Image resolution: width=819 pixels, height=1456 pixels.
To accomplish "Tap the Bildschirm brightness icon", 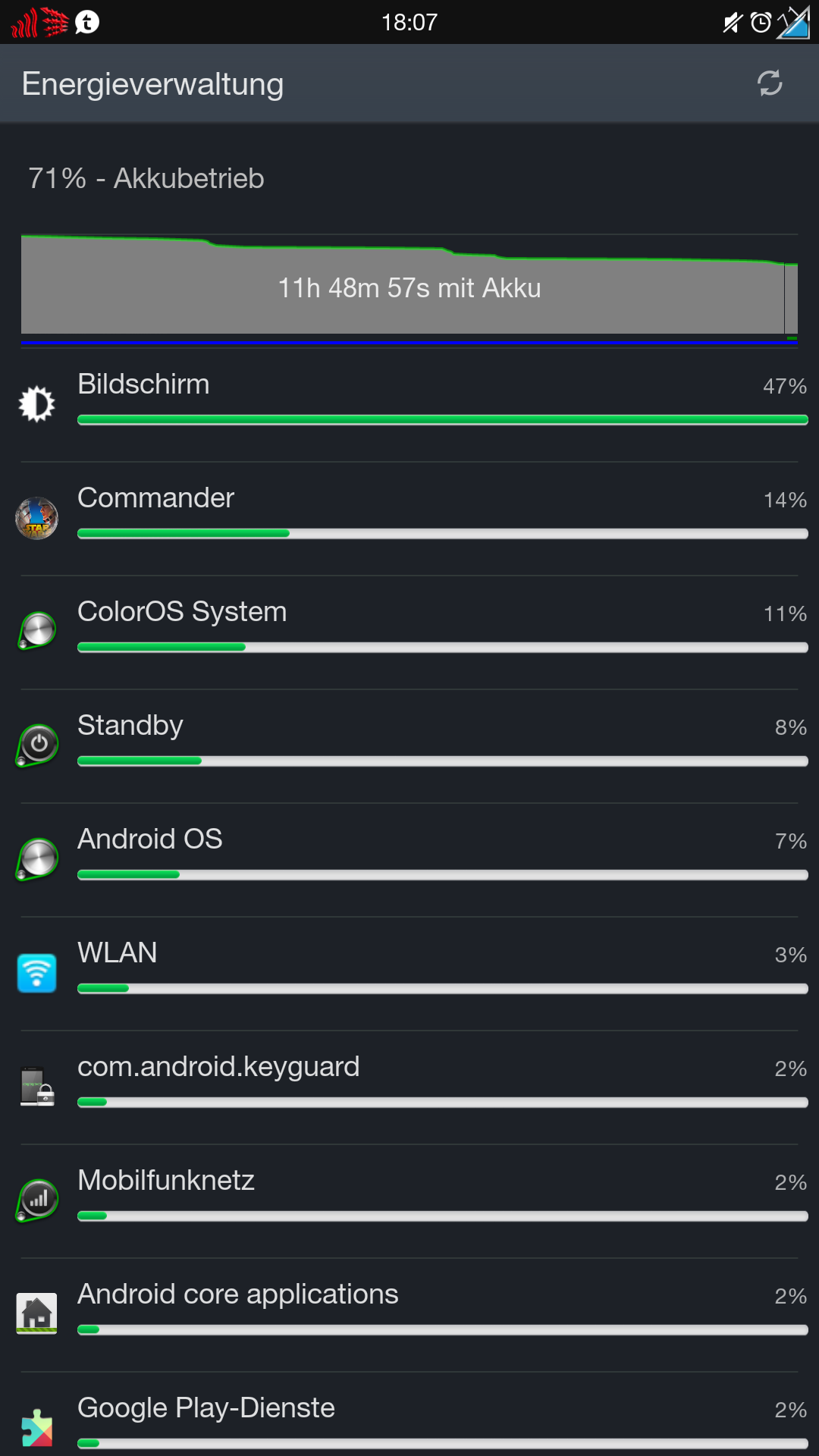I will [x=36, y=403].
